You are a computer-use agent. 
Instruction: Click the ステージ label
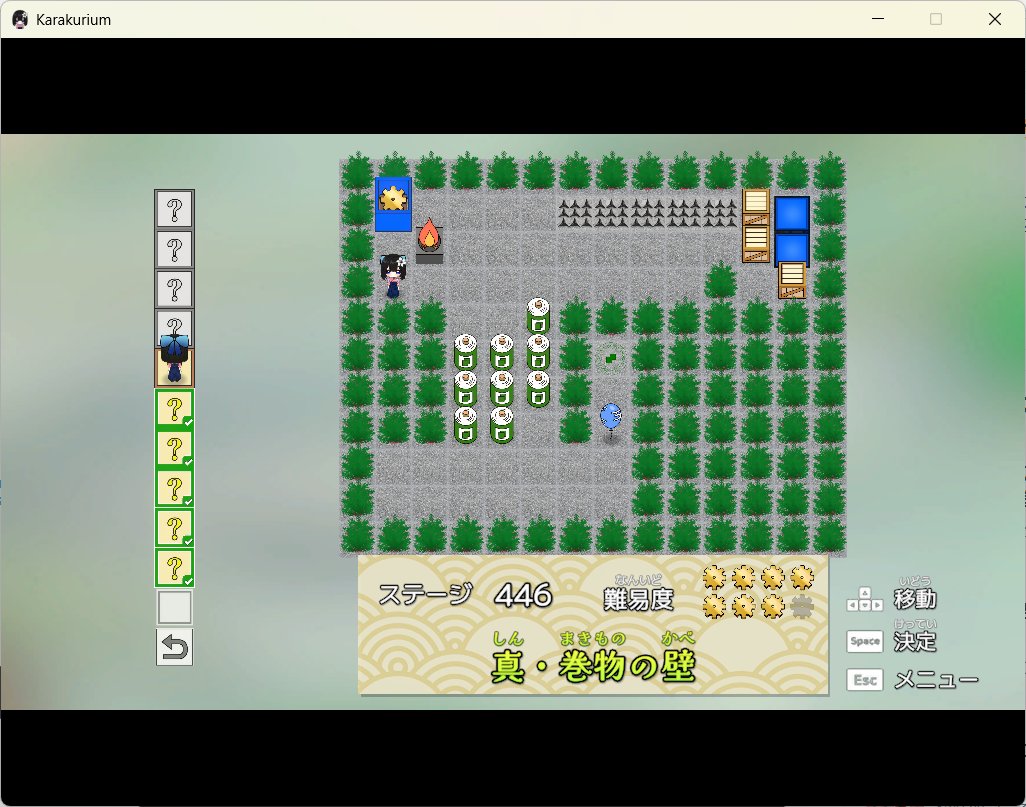(425, 594)
